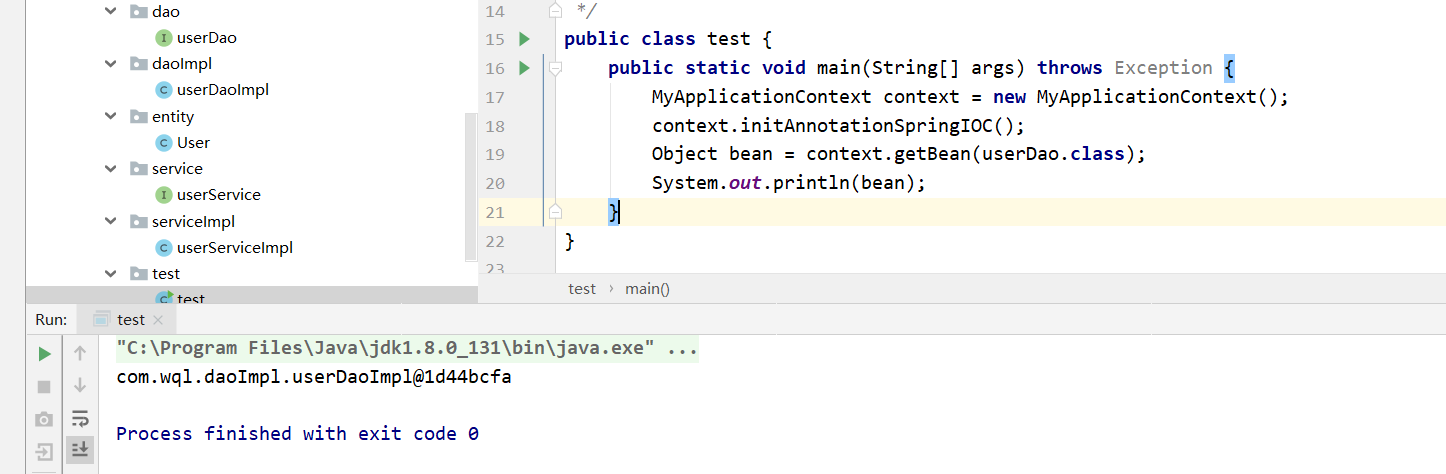Screen dimensions: 1446x474
Task: Collapse the service package folder
Action: point(111,168)
